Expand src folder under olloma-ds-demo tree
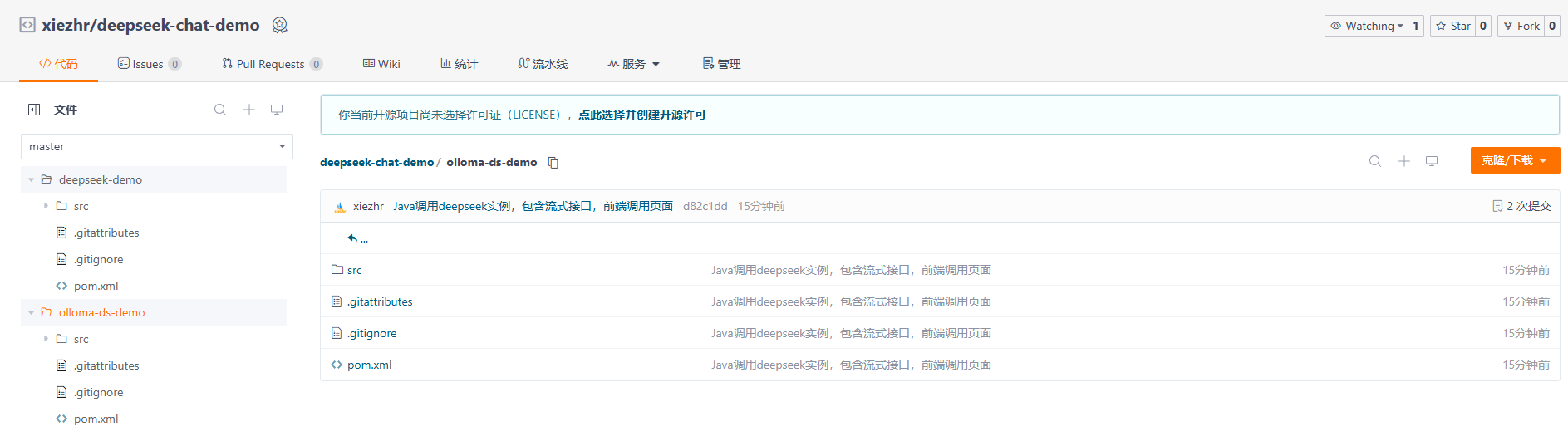Image resolution: width=1568 pixels, height=446 pixels. (47, 339)
